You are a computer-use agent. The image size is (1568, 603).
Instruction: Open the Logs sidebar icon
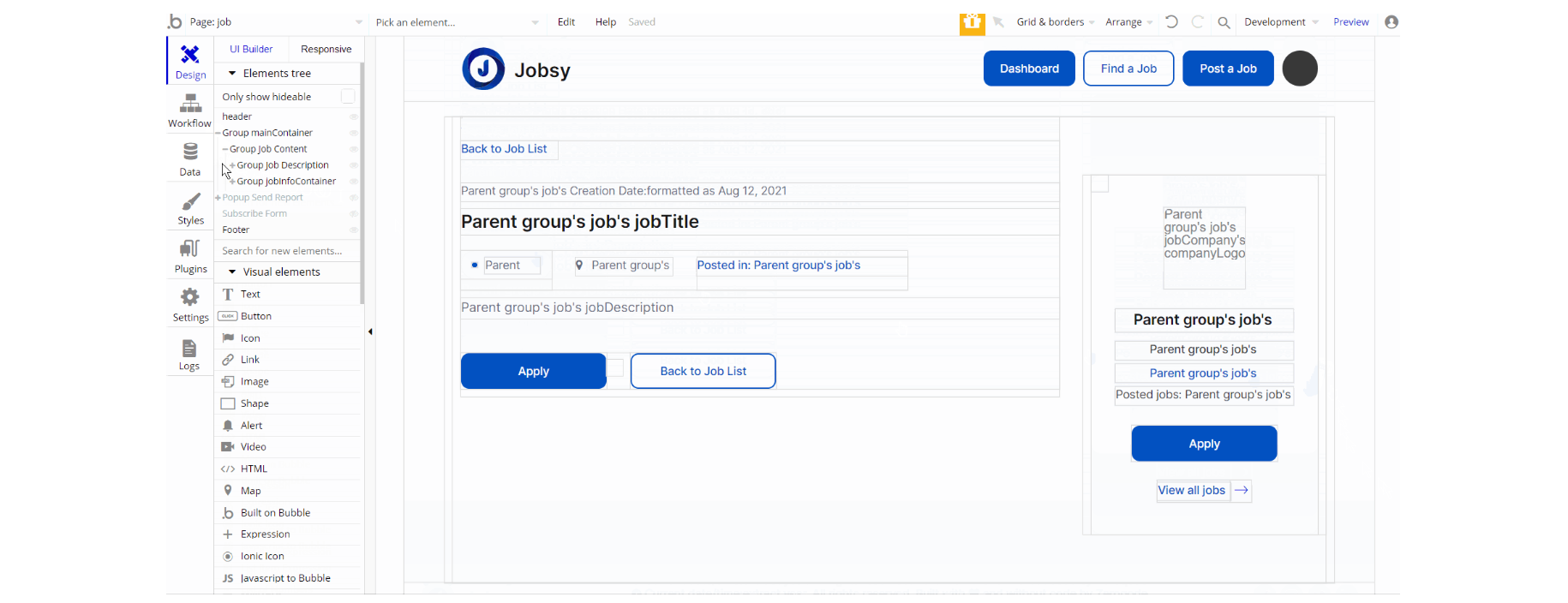pyautogui.click(x=189, y=348)
